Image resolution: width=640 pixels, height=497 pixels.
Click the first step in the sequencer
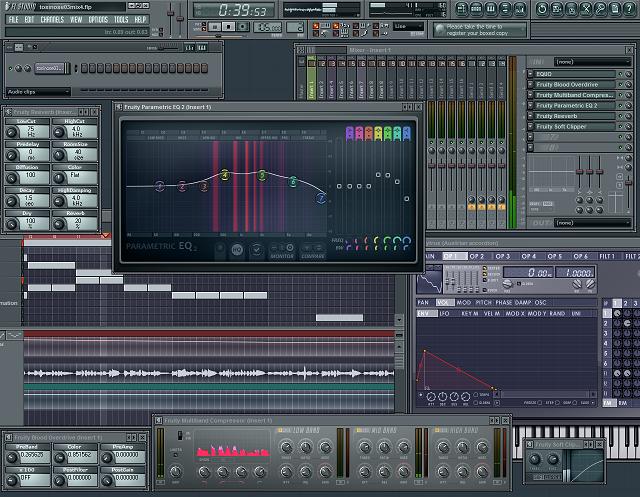tap(84, 68)
